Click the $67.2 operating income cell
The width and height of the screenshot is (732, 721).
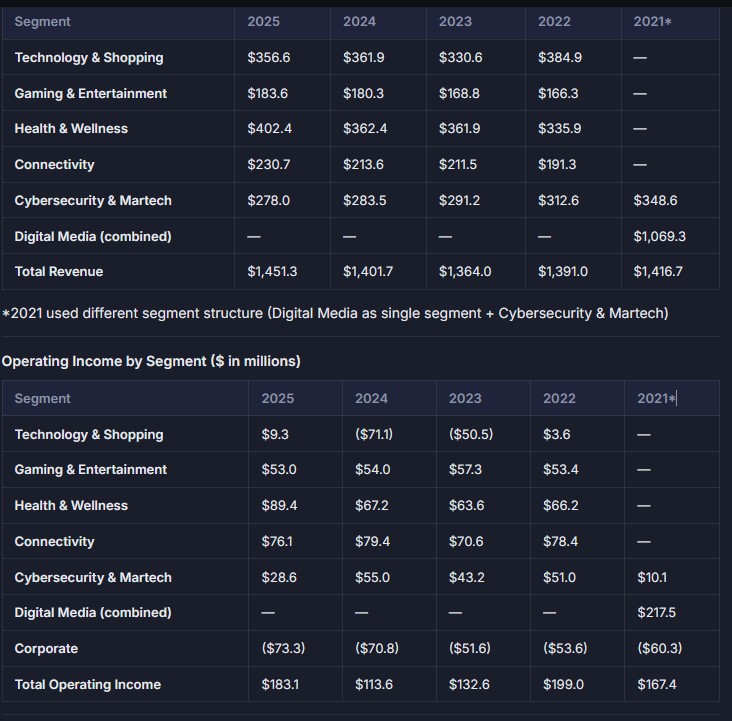click(372, 505)
